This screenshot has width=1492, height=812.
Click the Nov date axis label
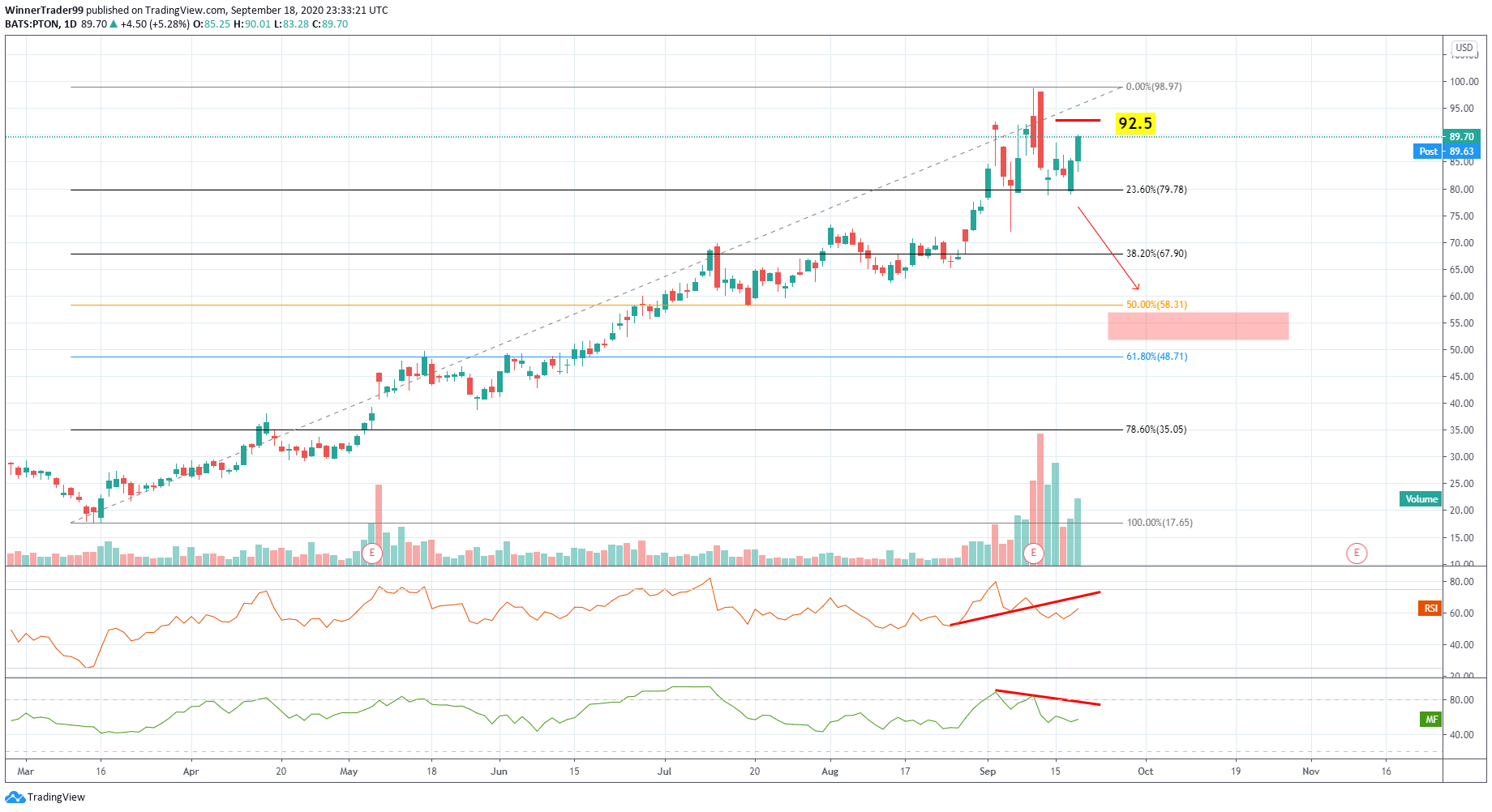pos(1310,771)
